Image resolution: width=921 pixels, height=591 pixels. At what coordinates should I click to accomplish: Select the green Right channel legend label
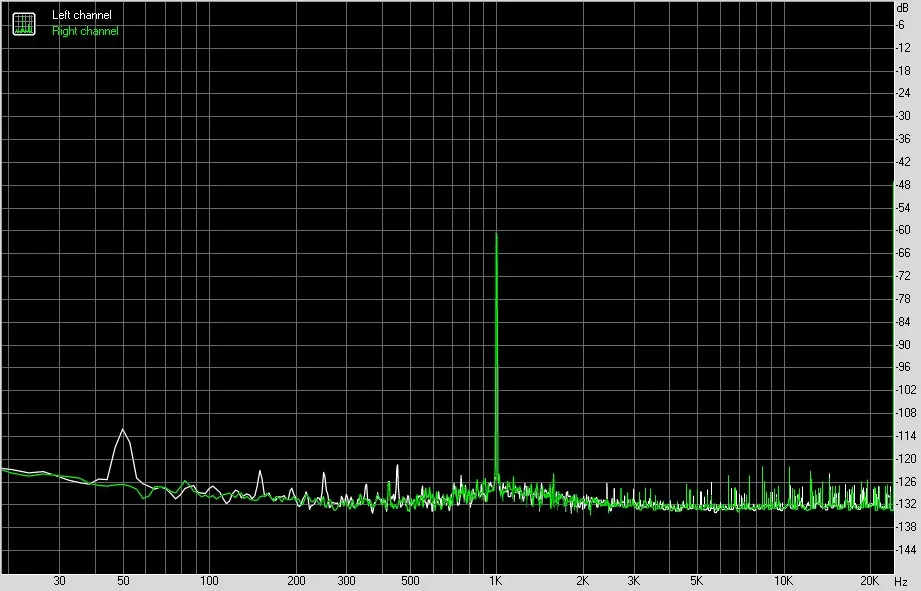tap(85, 31)
